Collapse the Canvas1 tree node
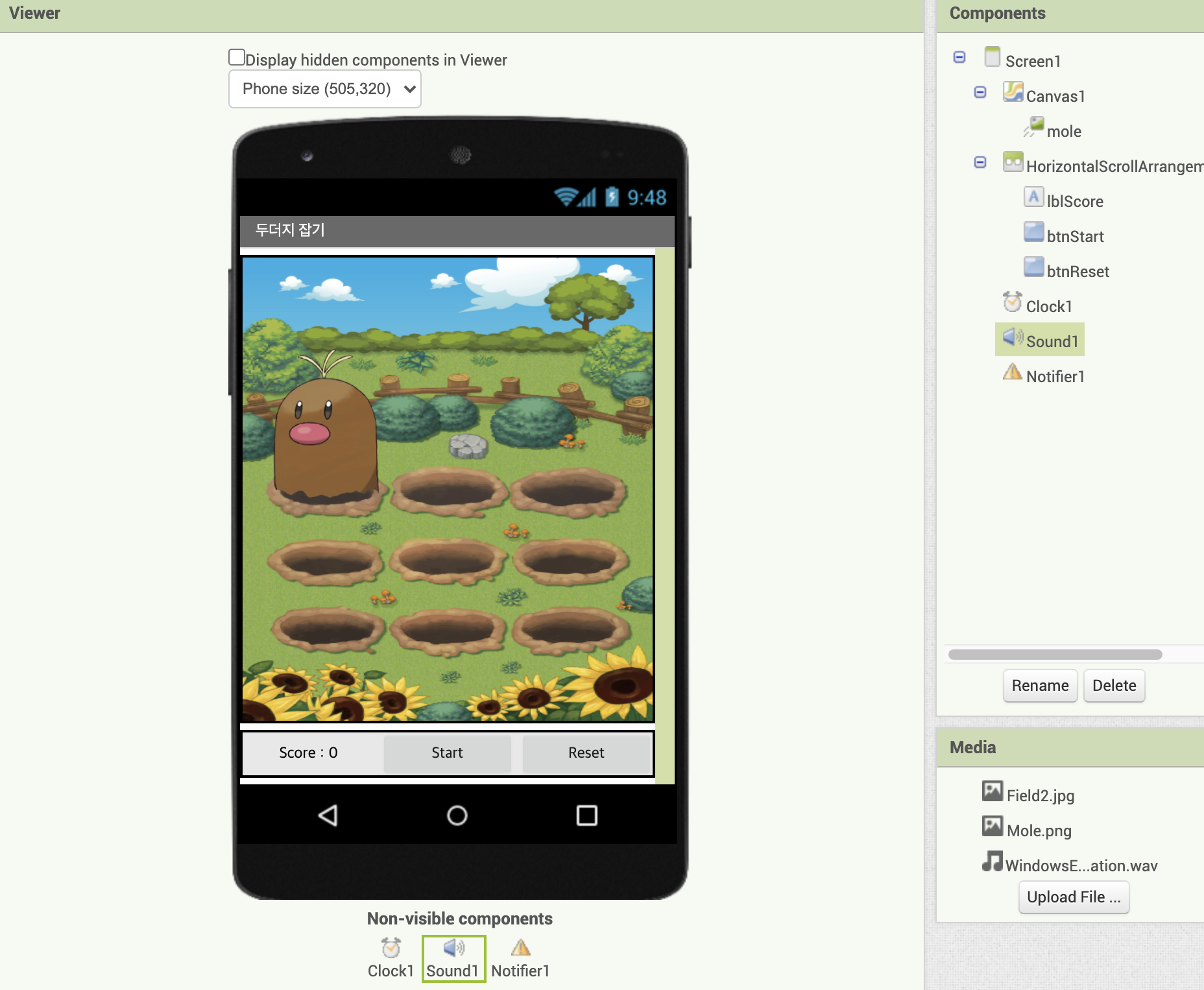This screenshot has height=990, width=1204. click(980, 92)
